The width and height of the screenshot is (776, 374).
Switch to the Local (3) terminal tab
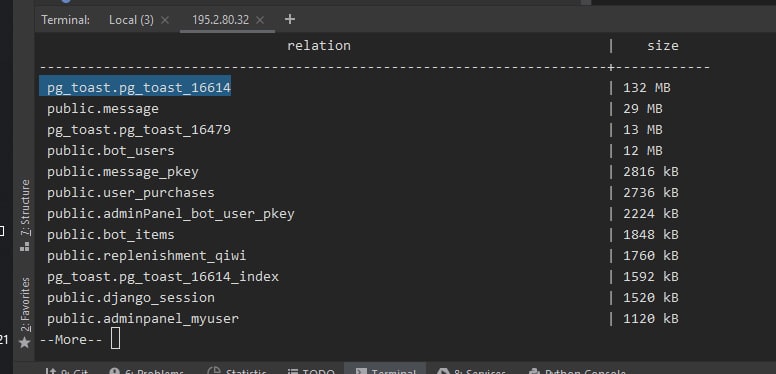point(131,20)
